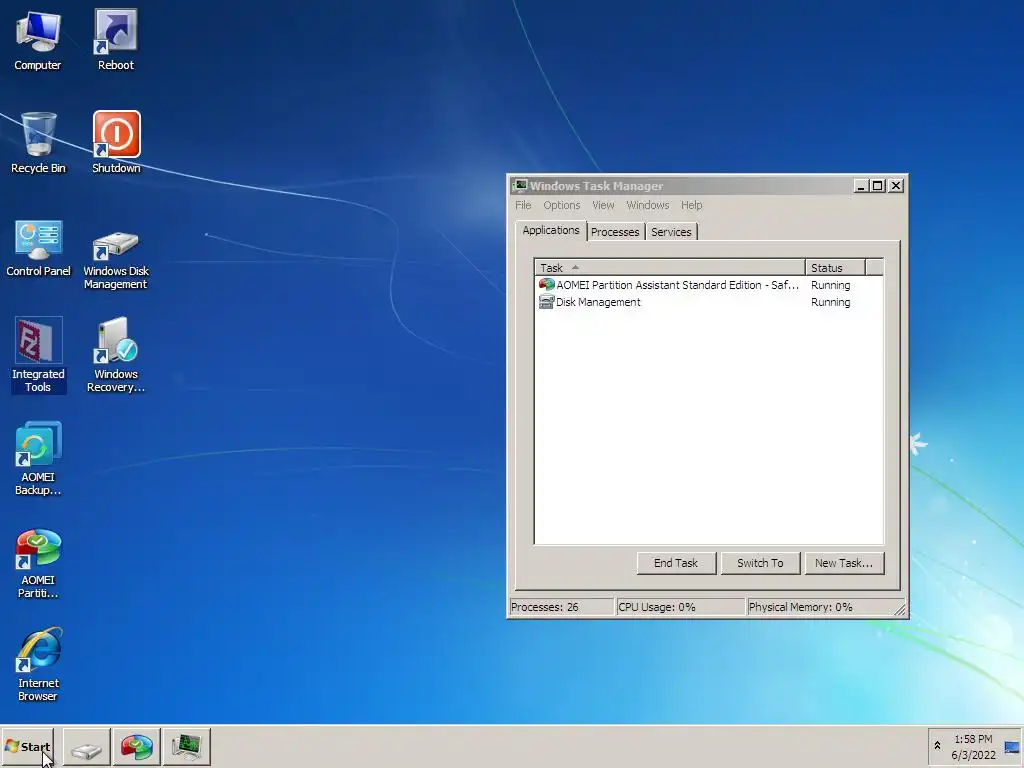Select the AOMEI Partition Assistant desktop icon
The image size is (1024, 768).
38,563
